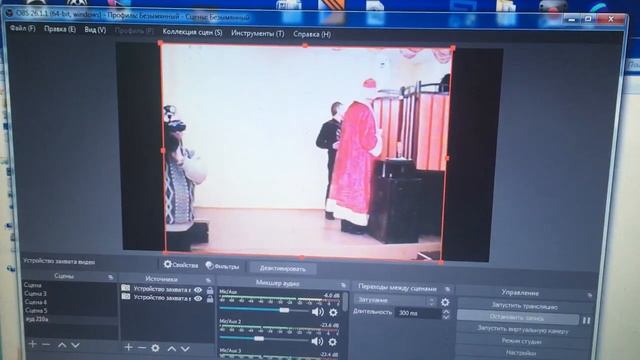The image size is (640, 360).
Task: Open the Фильтры source filters button
Action: (222, 266)
